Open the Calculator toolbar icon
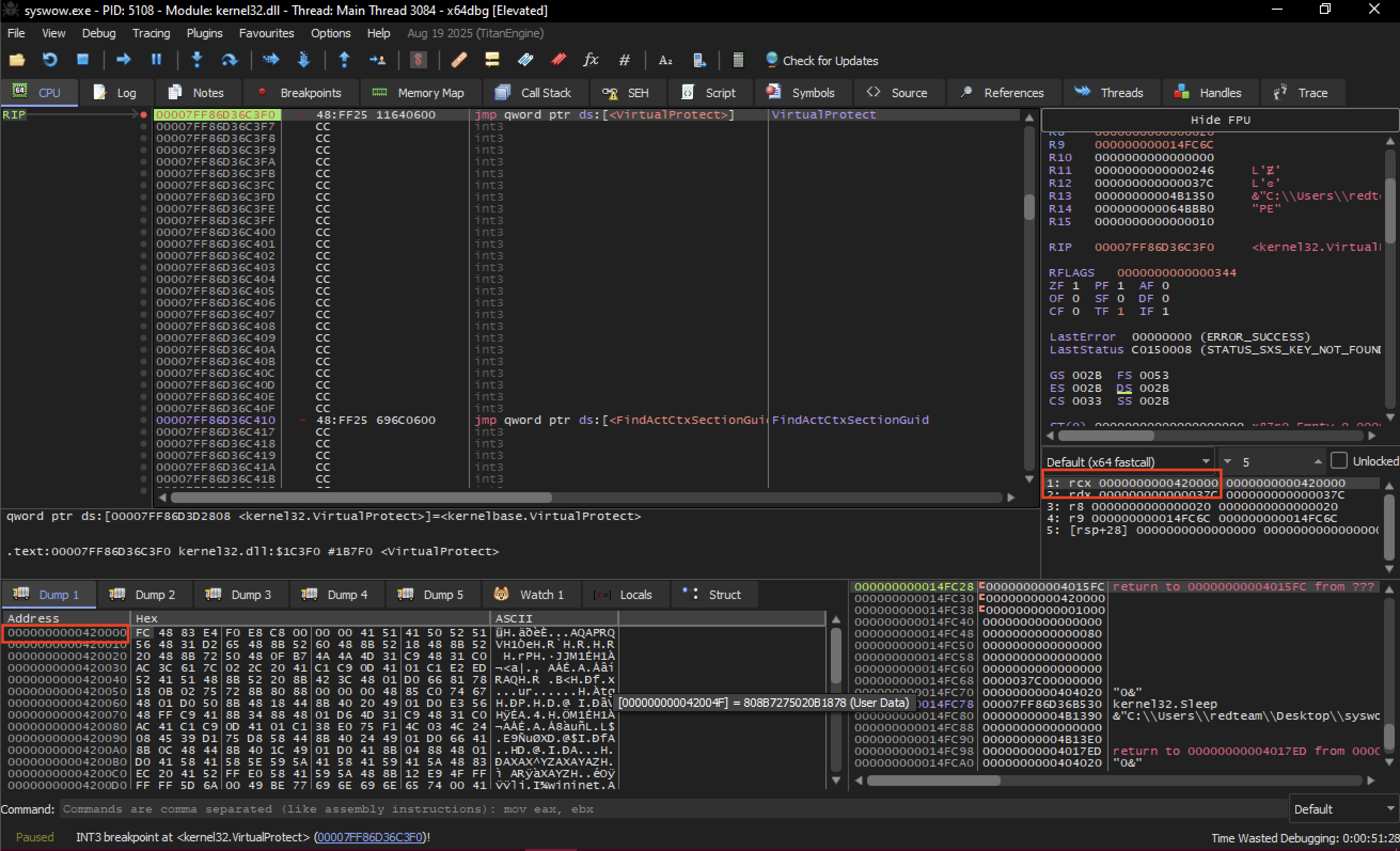 (x=738, y=60)
